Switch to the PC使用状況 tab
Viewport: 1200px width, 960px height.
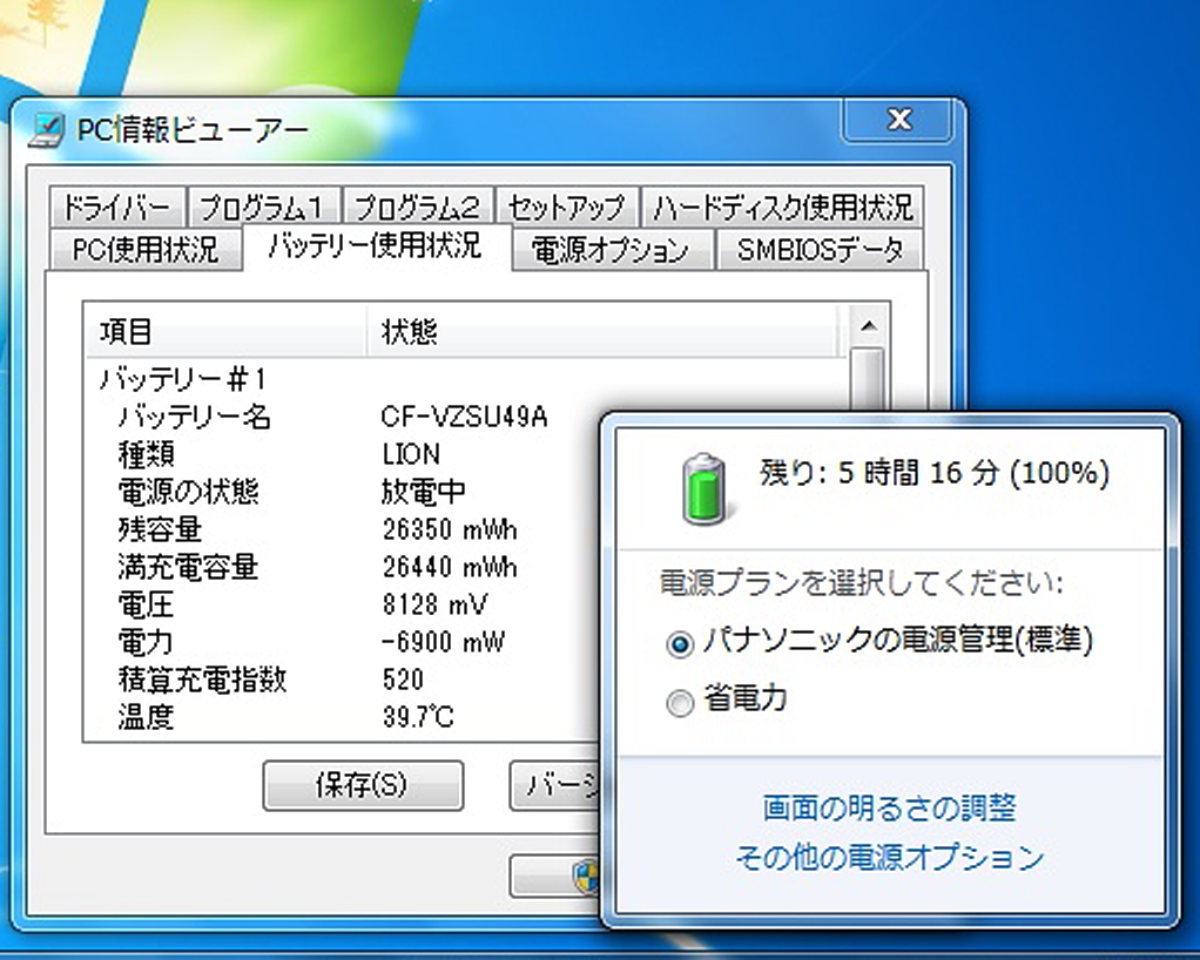point(145,248)
